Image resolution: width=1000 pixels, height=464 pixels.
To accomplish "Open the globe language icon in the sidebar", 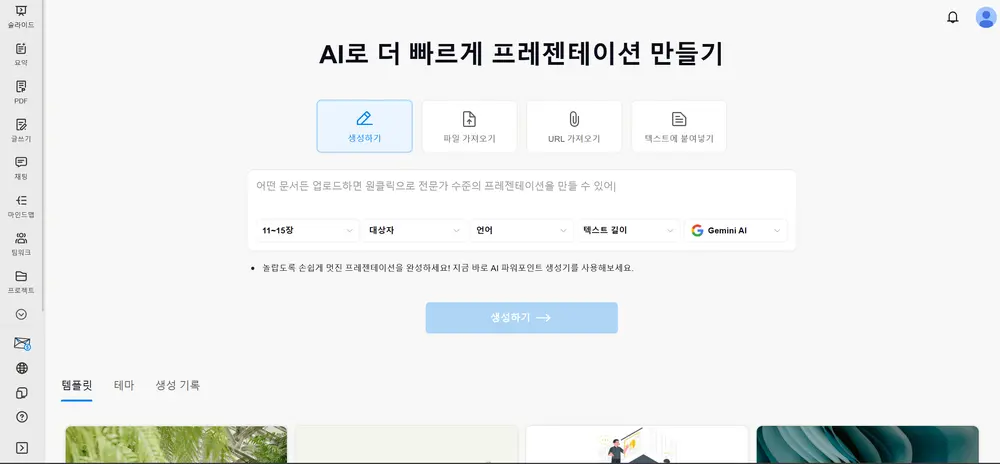I will click(x=22, y=368).
